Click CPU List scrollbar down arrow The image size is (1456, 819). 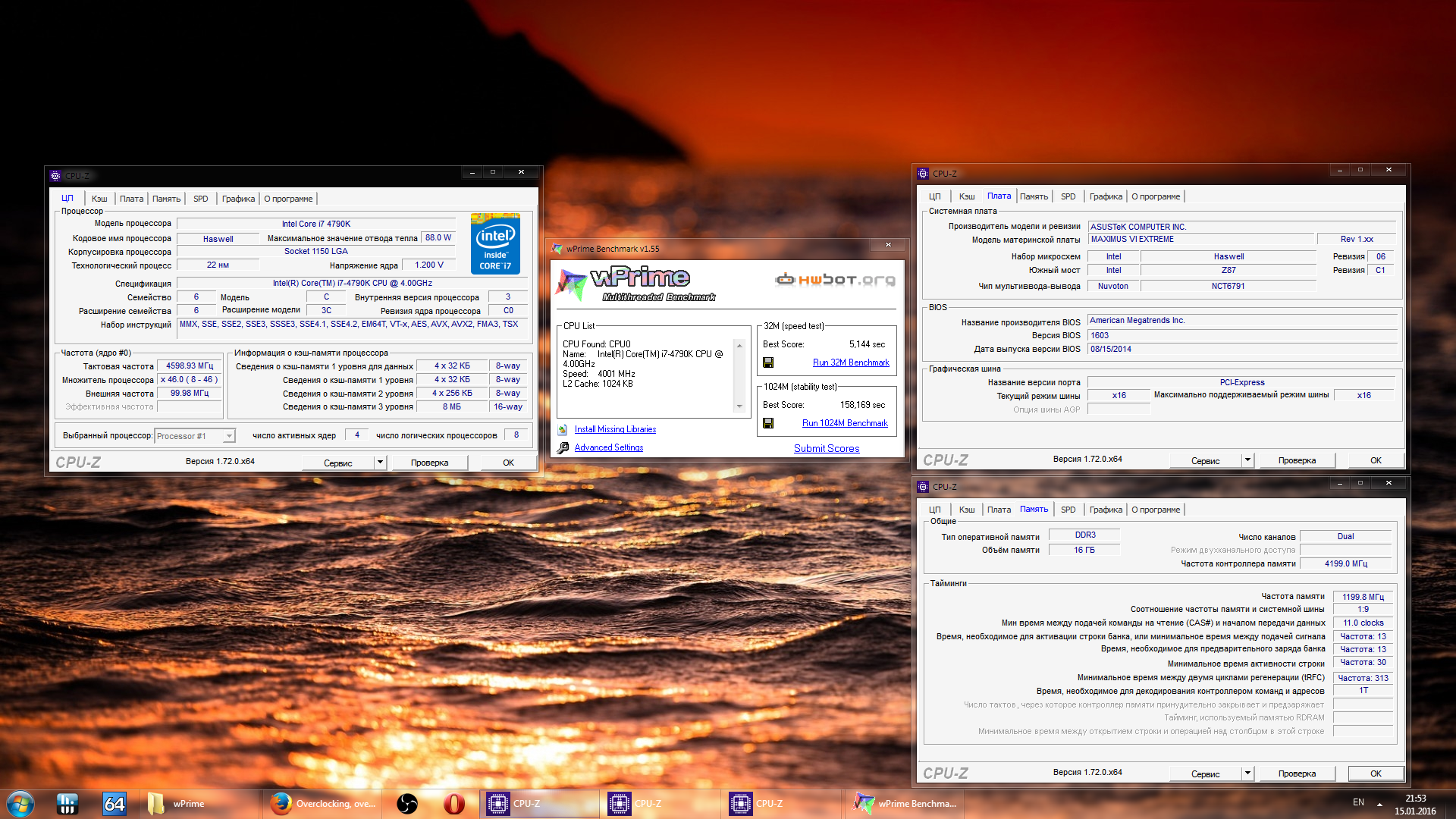point(739,406)
